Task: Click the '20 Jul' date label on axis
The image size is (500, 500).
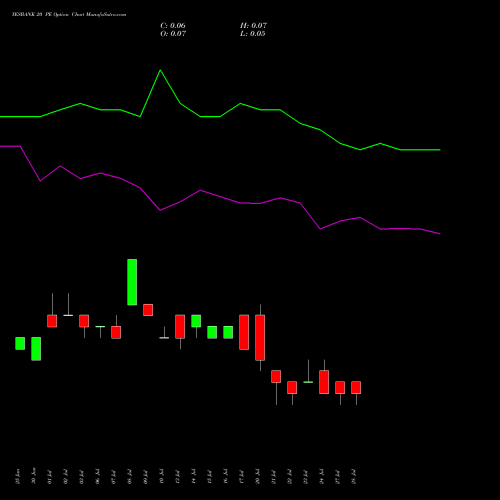Action: (x=258, y=477)
